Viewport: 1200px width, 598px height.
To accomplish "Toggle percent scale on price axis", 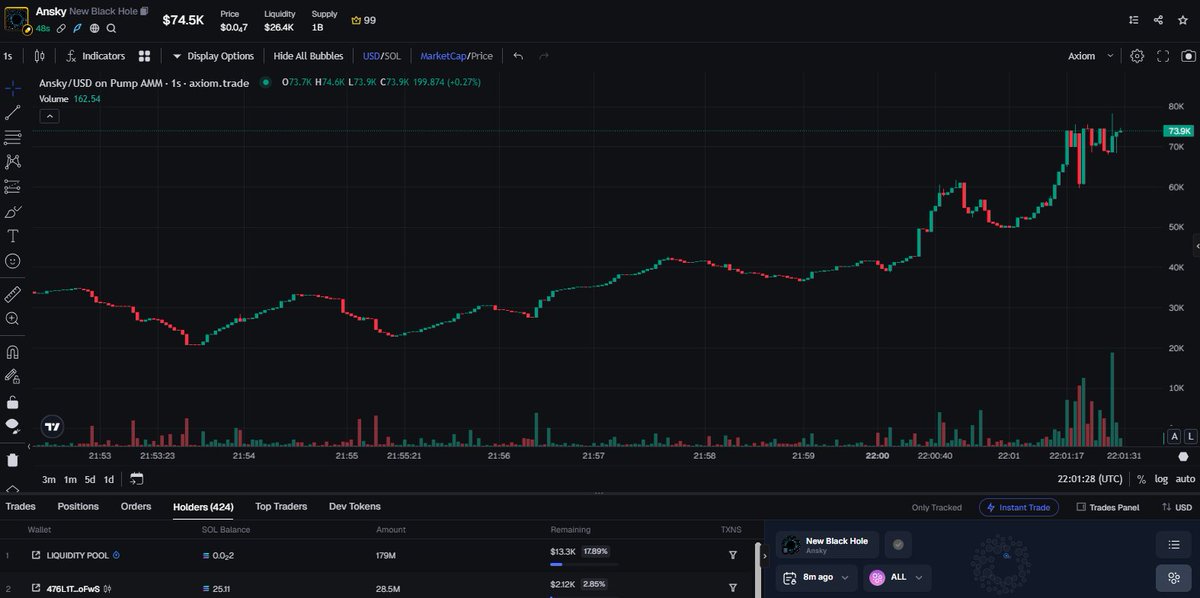I will 1141,479.
